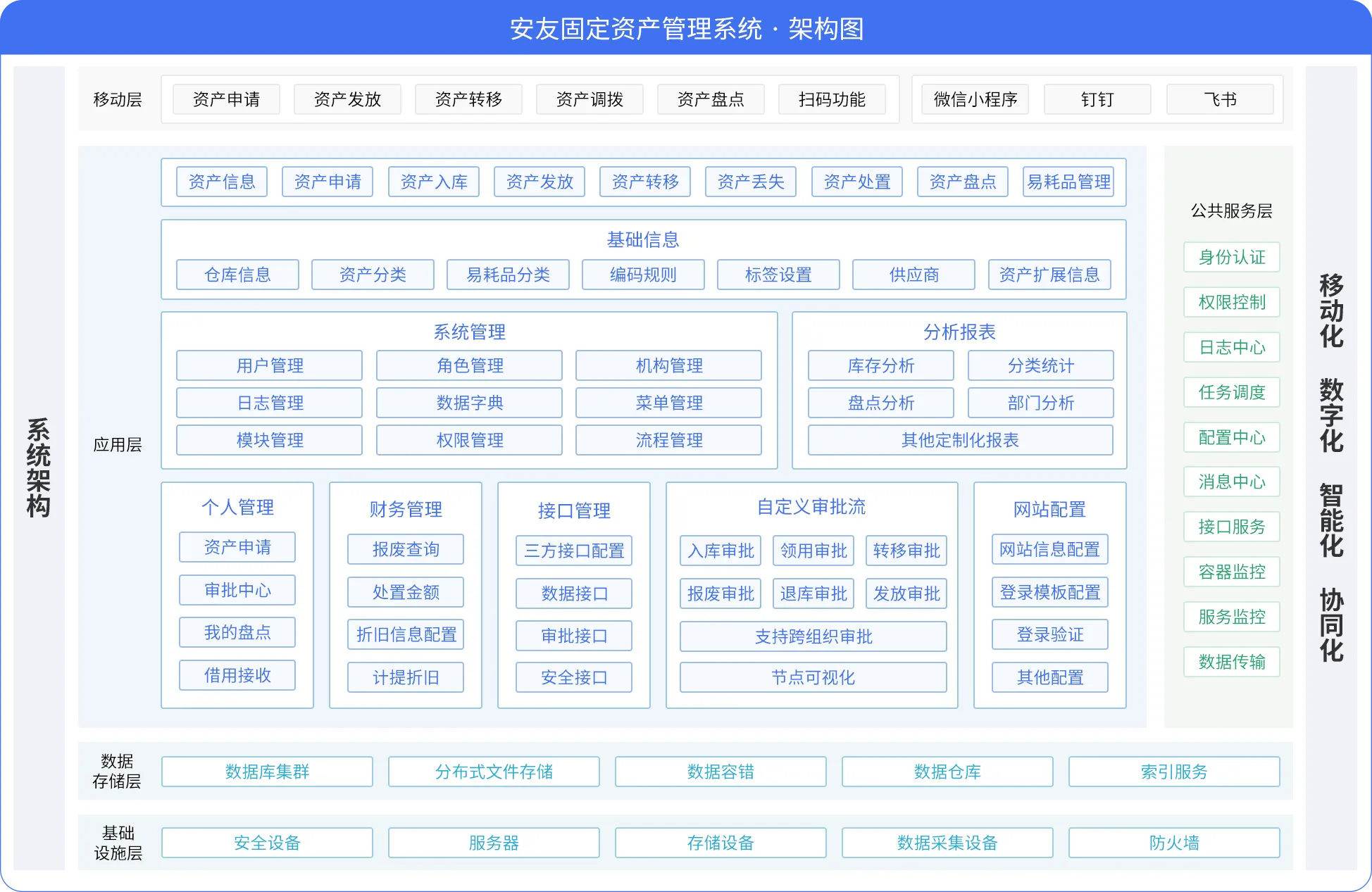Click the 权限管理 box
Image resolution: width=1372 pixels, height=892 pixels.
tap(470, 440)
